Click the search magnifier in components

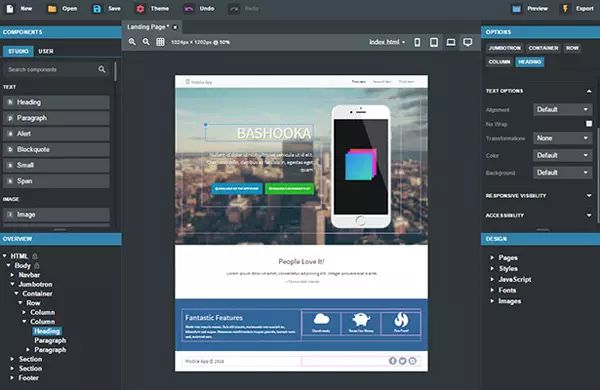(x=102, y=69)
